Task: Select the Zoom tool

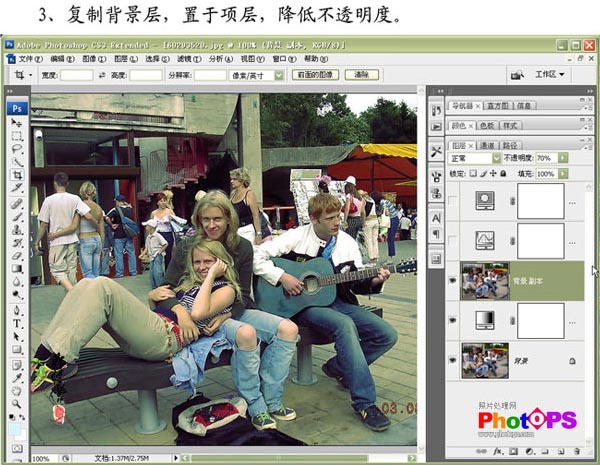Action: [x=16, y=404]
